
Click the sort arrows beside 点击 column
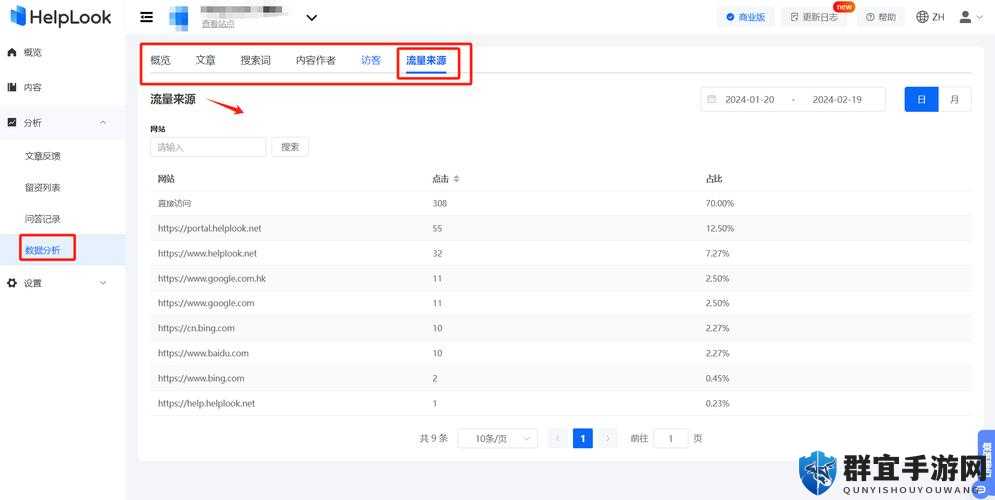[456, 179]
